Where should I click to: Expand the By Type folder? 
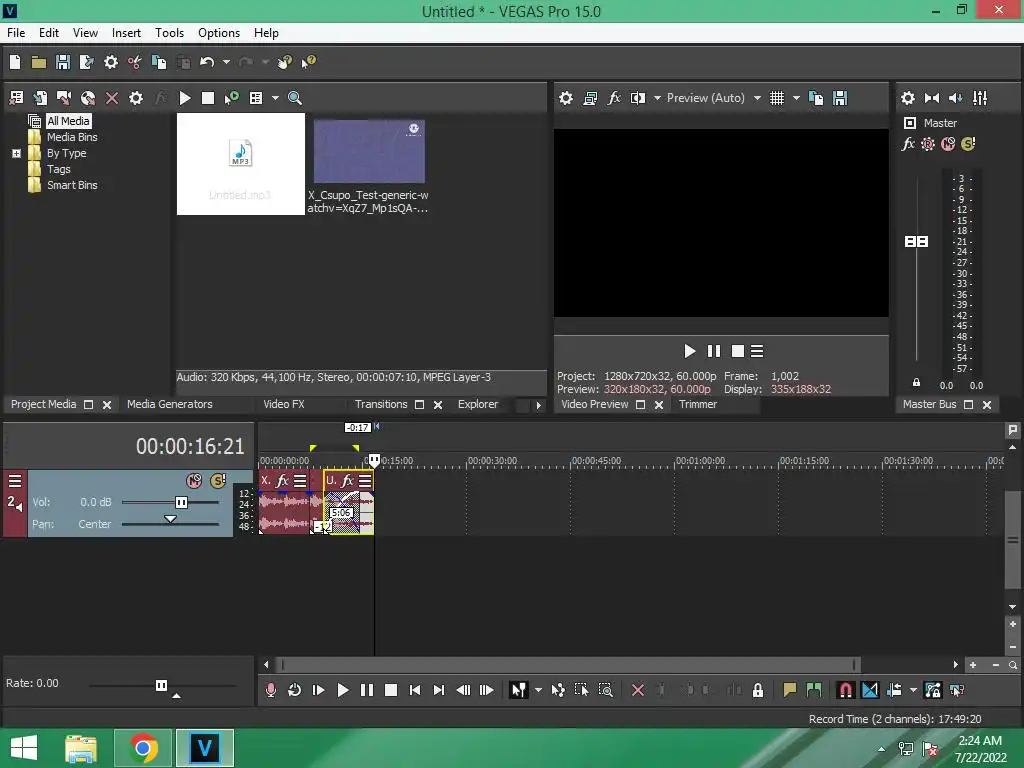click(x=16, y=153)
